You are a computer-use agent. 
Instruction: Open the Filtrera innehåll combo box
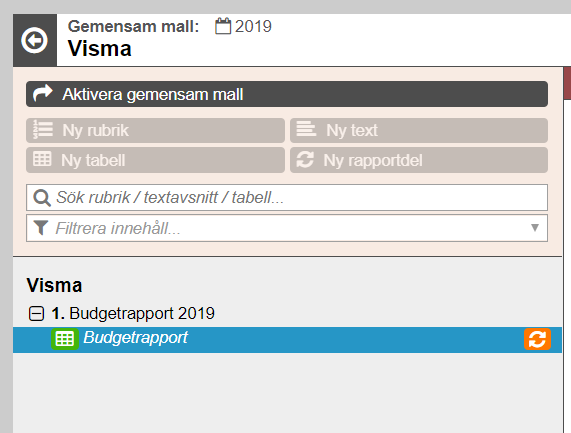pyautogui.click(x=287, y=228)
